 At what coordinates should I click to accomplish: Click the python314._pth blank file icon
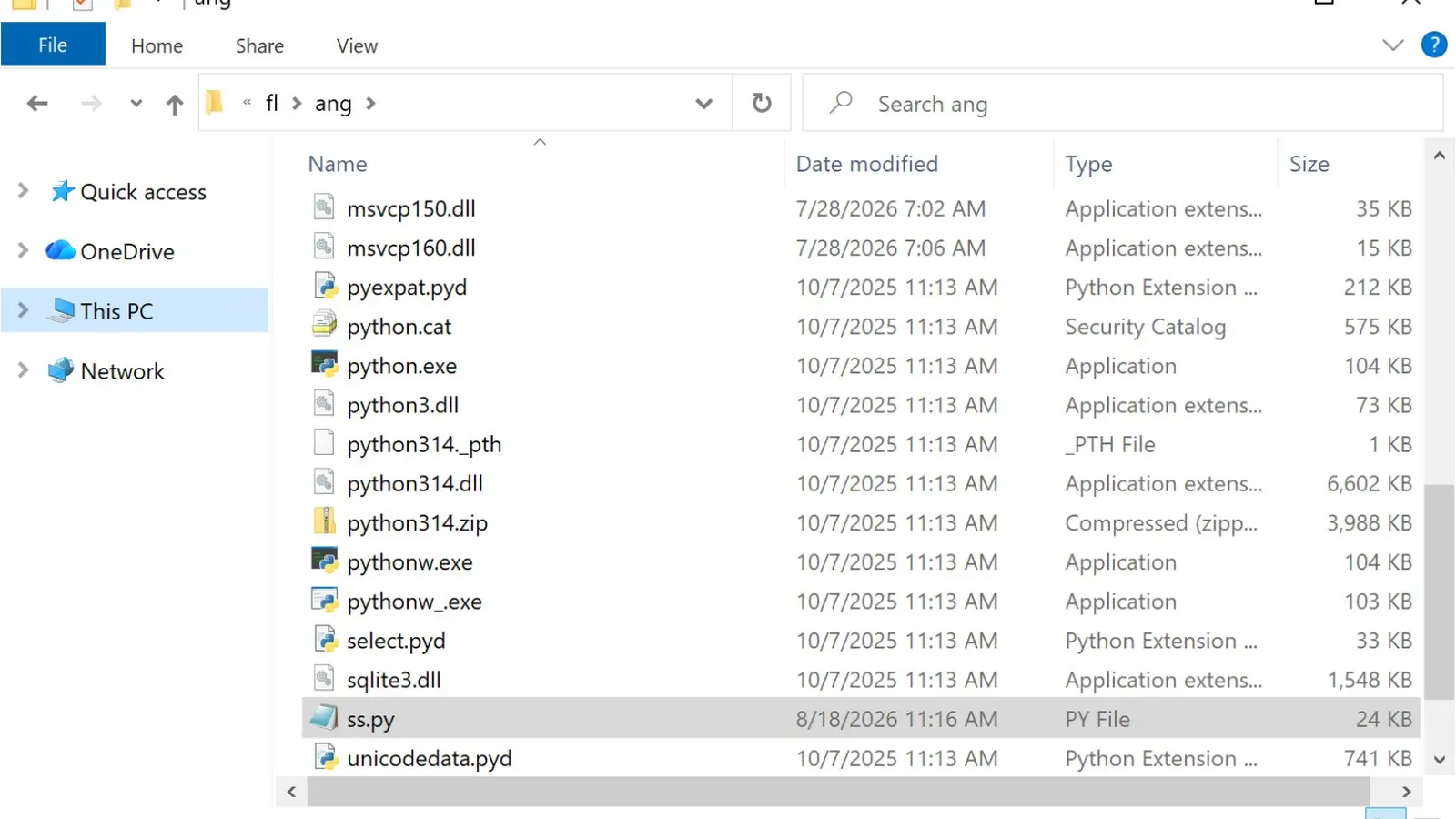point(324,442)
